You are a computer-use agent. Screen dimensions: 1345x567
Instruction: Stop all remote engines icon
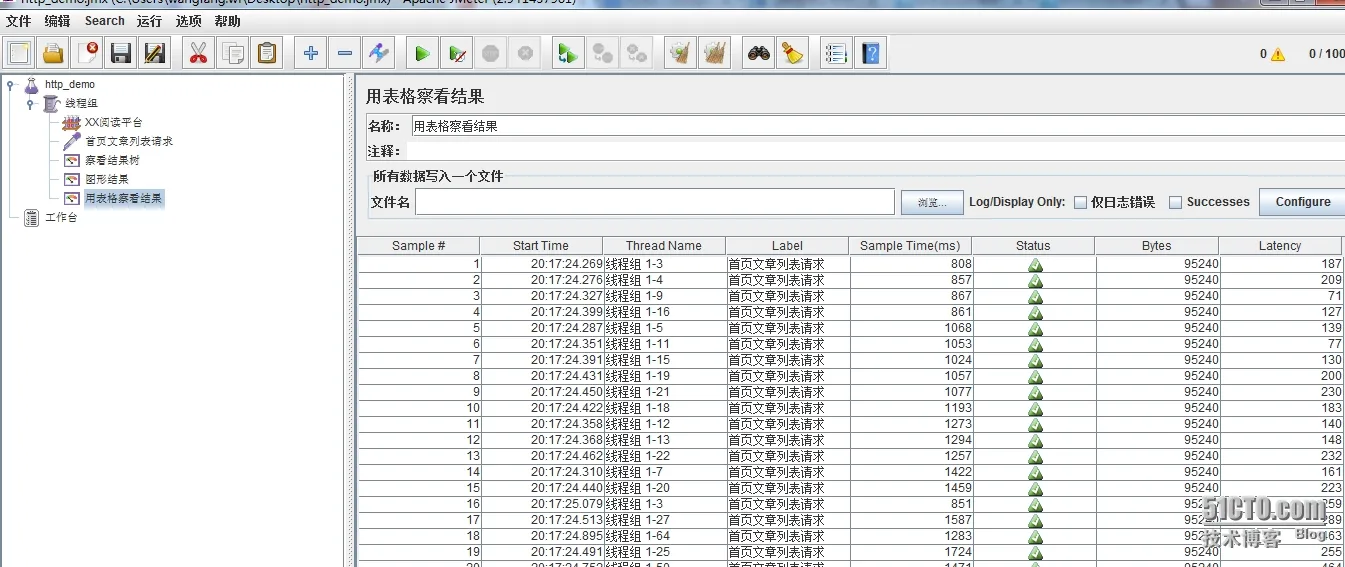[x=603, y=53]
